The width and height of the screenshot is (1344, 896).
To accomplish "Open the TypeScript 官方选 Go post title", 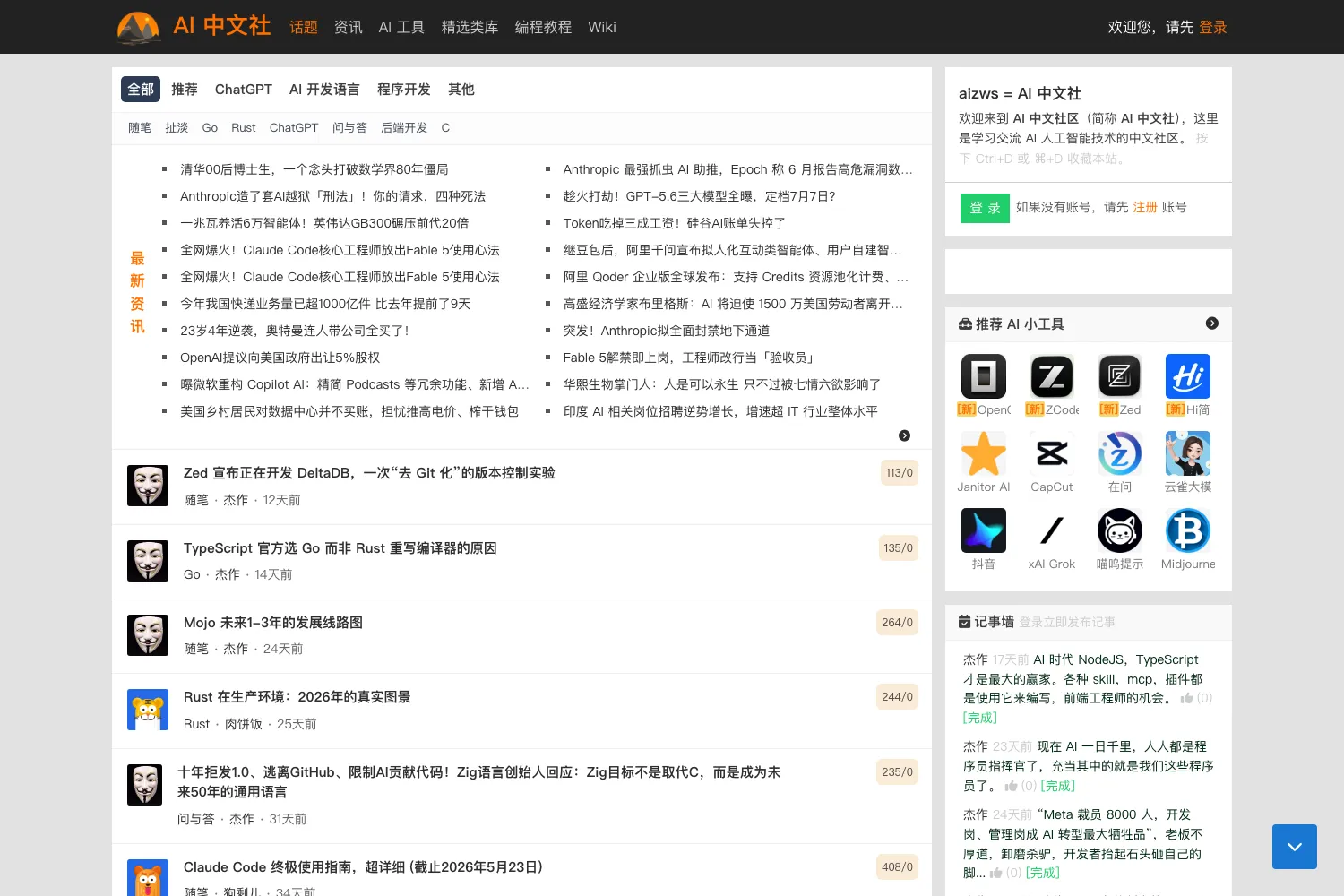I will pos(340,548).
